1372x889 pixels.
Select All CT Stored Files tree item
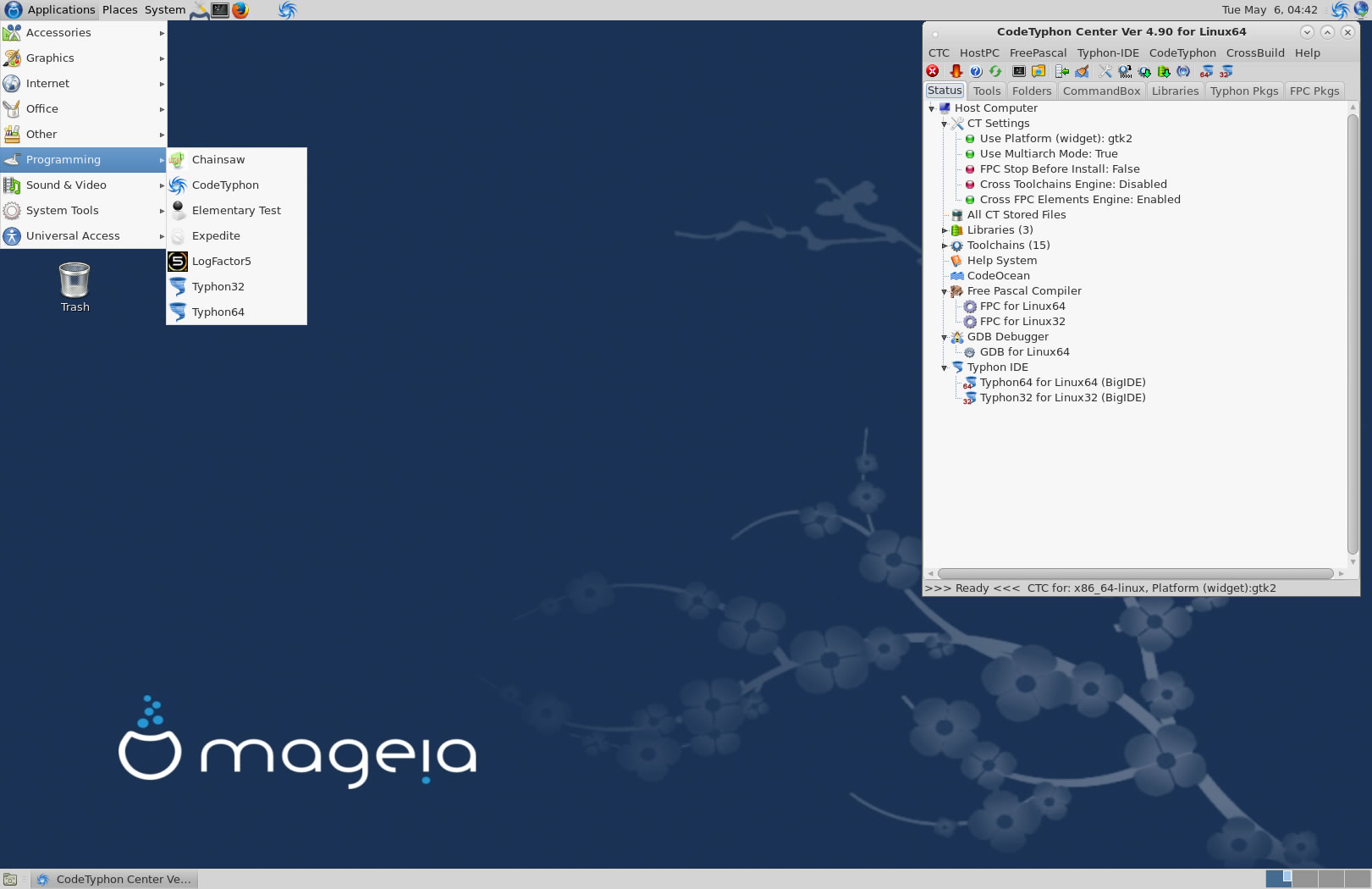[1017, 215]
